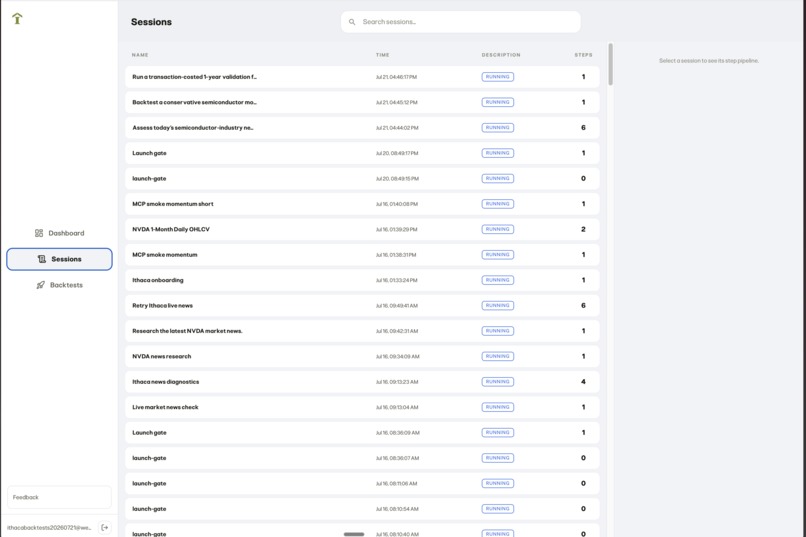Click step count 6 on Retry Ithaca row

(x=583, y=305)
